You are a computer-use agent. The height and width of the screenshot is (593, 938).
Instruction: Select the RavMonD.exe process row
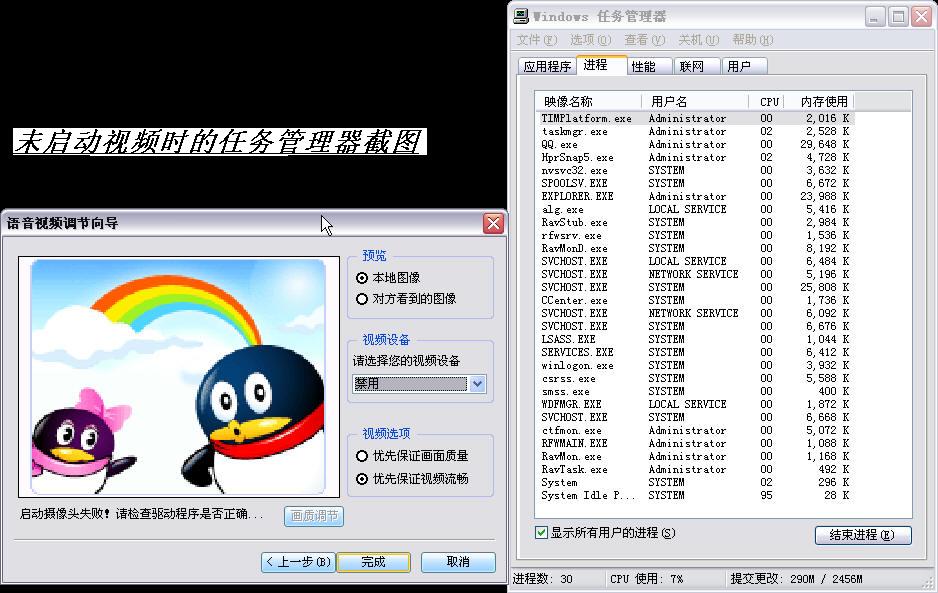tap(695, 248)
